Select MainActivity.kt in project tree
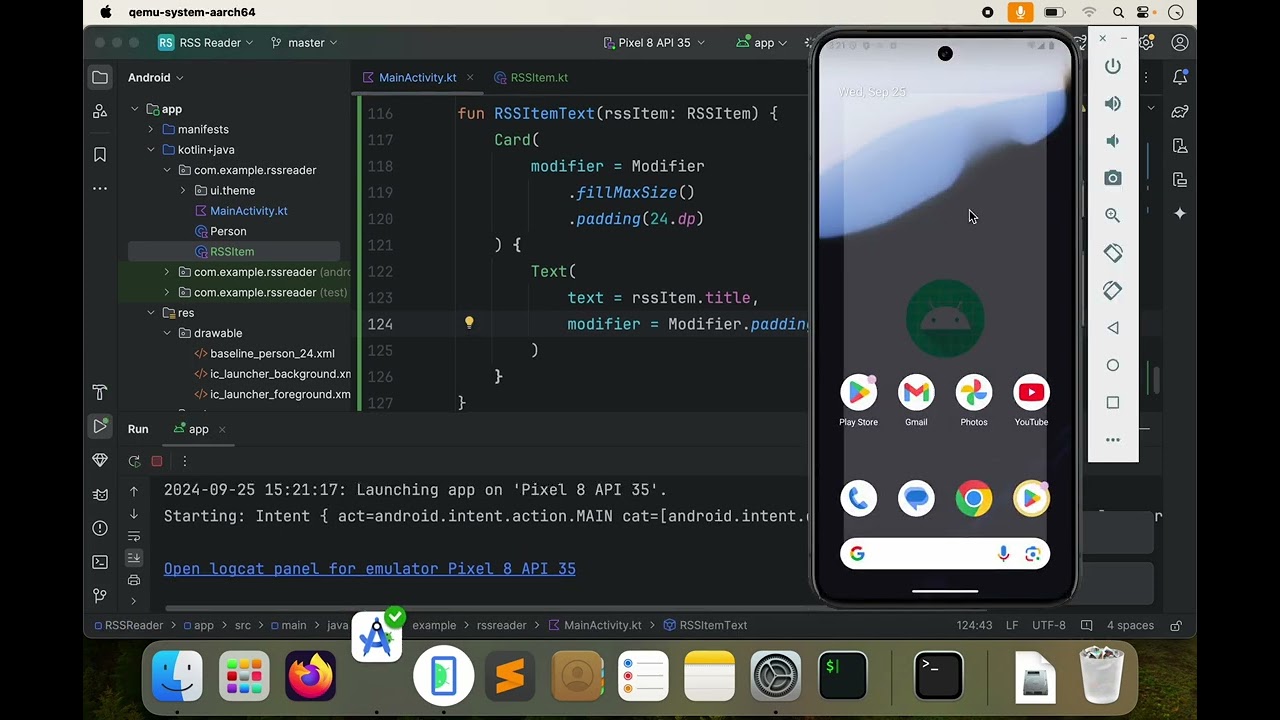Screen dimensions: 1280x720 tap(248, 211)
